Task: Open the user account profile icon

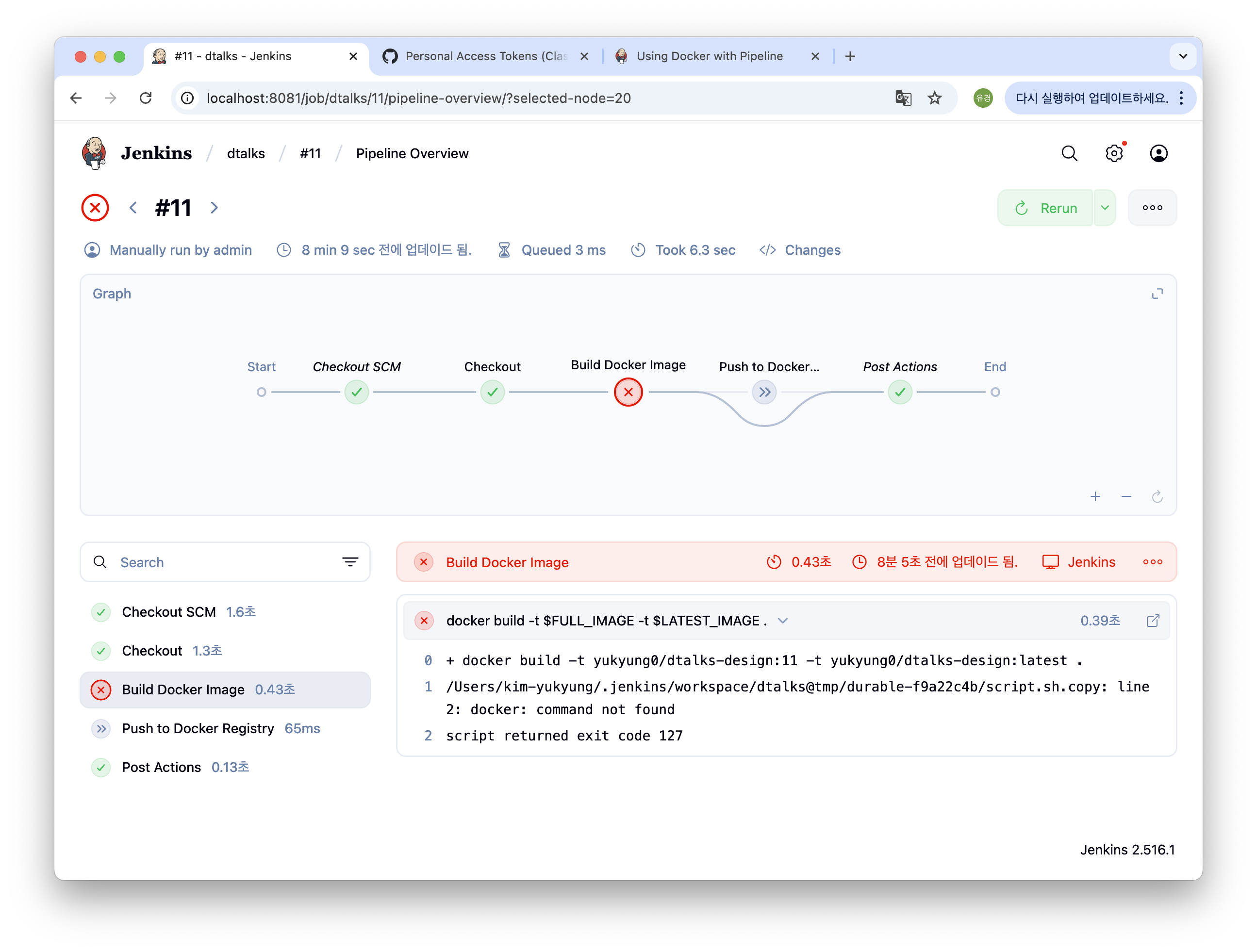Action: pyautogui.click(x=1158, y=153)
